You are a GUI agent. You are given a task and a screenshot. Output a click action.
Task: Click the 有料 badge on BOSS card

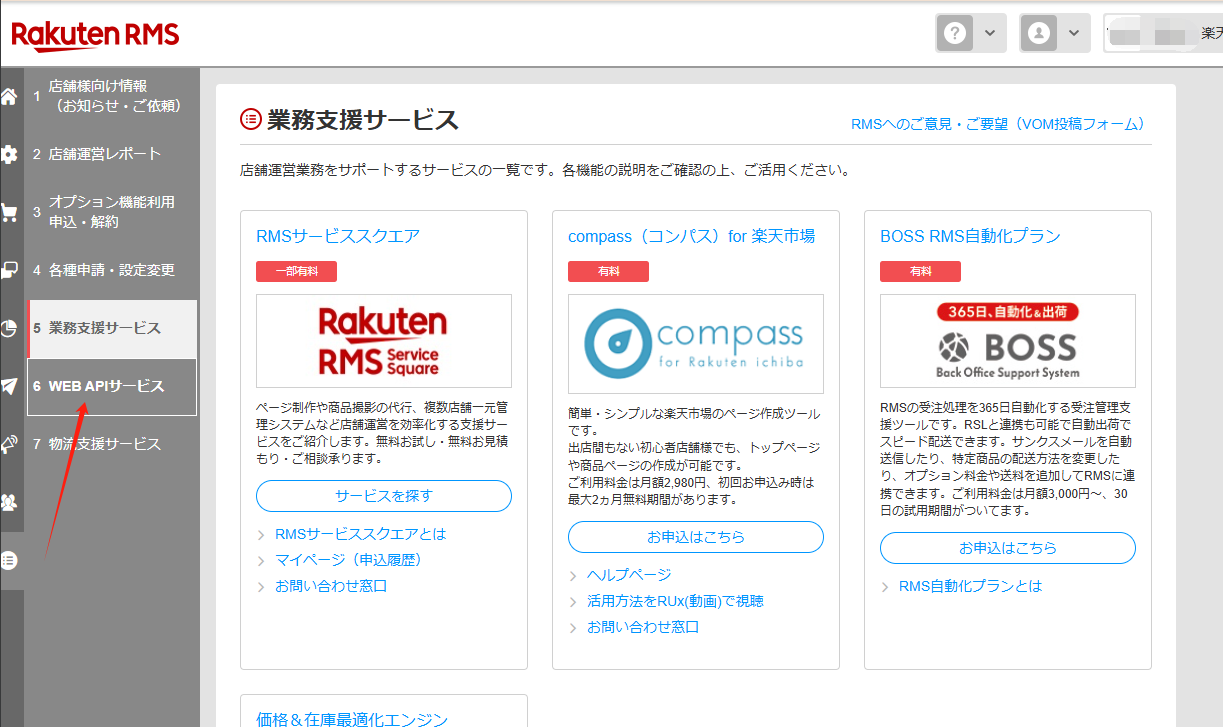tap(920, 271)
